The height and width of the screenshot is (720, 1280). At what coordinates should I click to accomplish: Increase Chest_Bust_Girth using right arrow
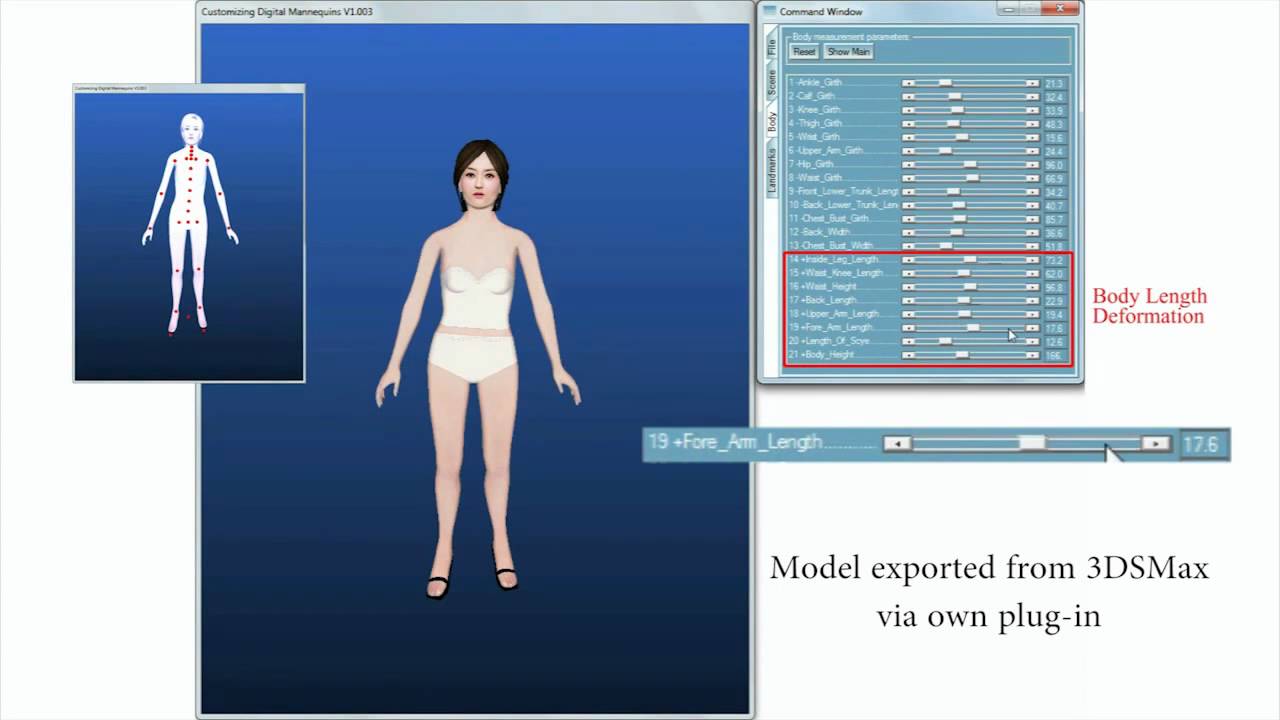1032,219
